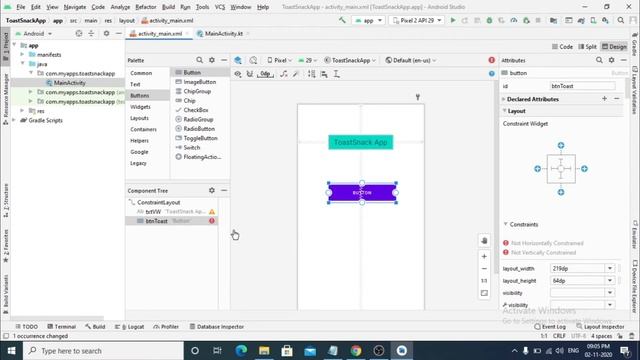Zoom in the design canvas
Viewport: 640px width, 360px height.
point(484,257)
